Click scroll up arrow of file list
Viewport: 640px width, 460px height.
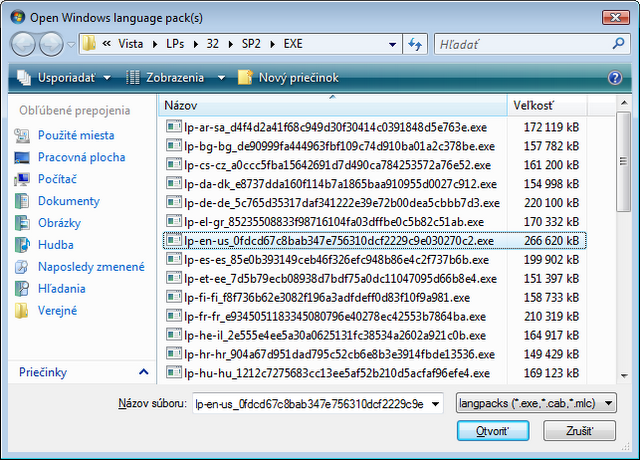[624, 103]
